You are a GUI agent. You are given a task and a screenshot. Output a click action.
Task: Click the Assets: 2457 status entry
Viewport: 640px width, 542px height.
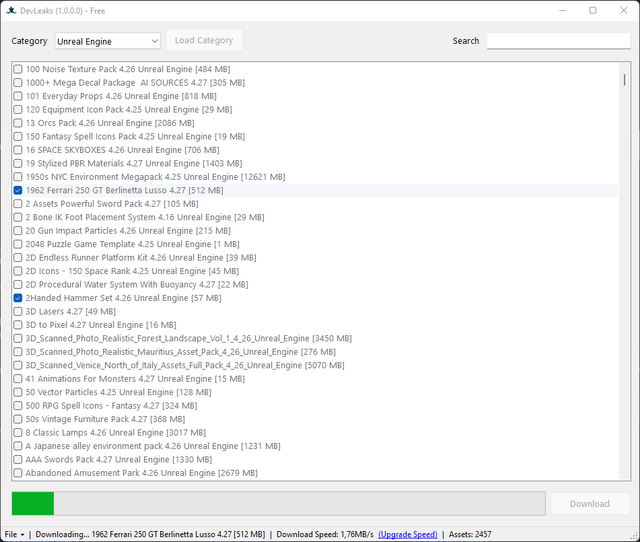pyautogui.click(x=470, y=534)
